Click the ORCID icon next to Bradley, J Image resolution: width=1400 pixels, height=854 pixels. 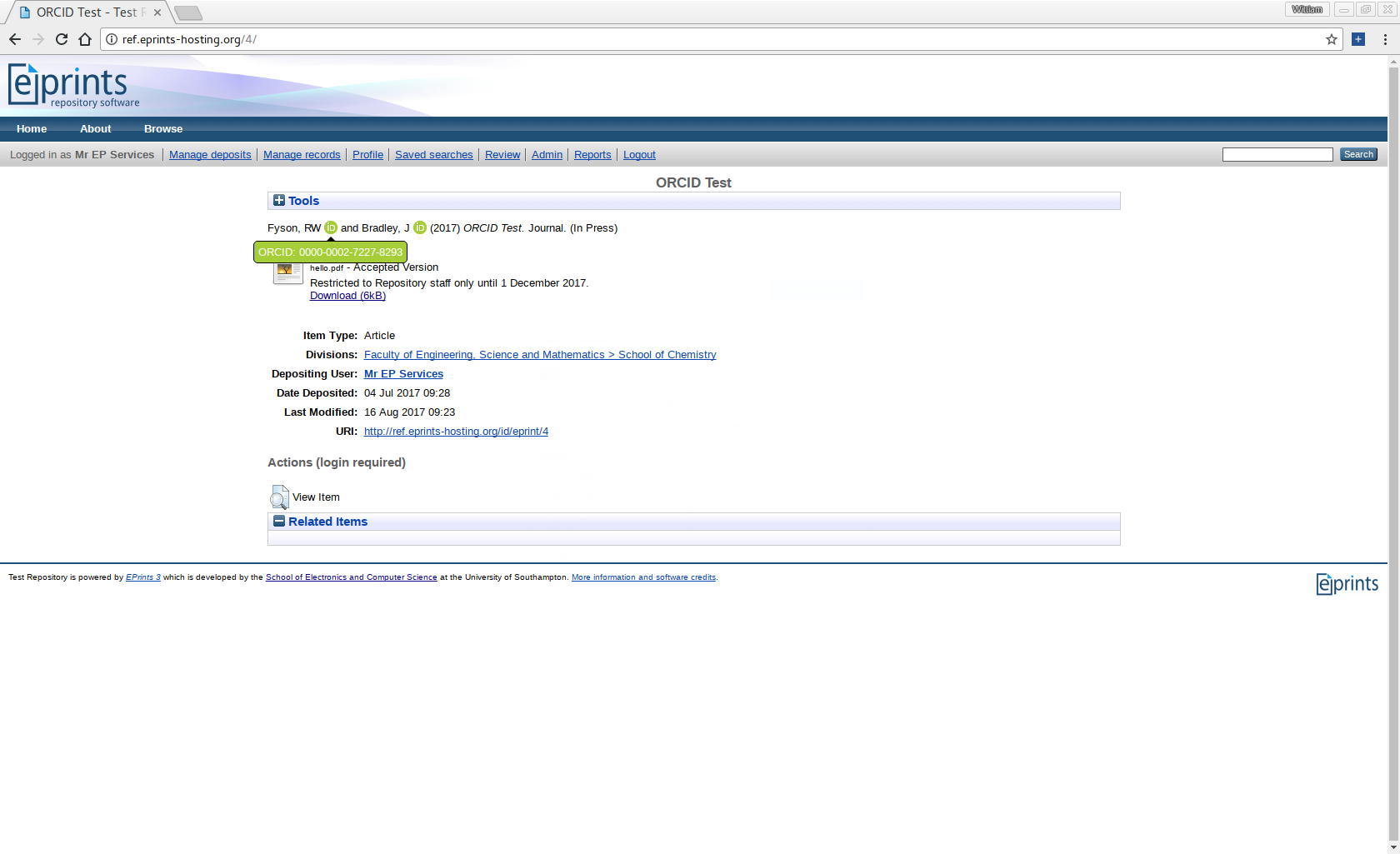click(x=420, y=228)
